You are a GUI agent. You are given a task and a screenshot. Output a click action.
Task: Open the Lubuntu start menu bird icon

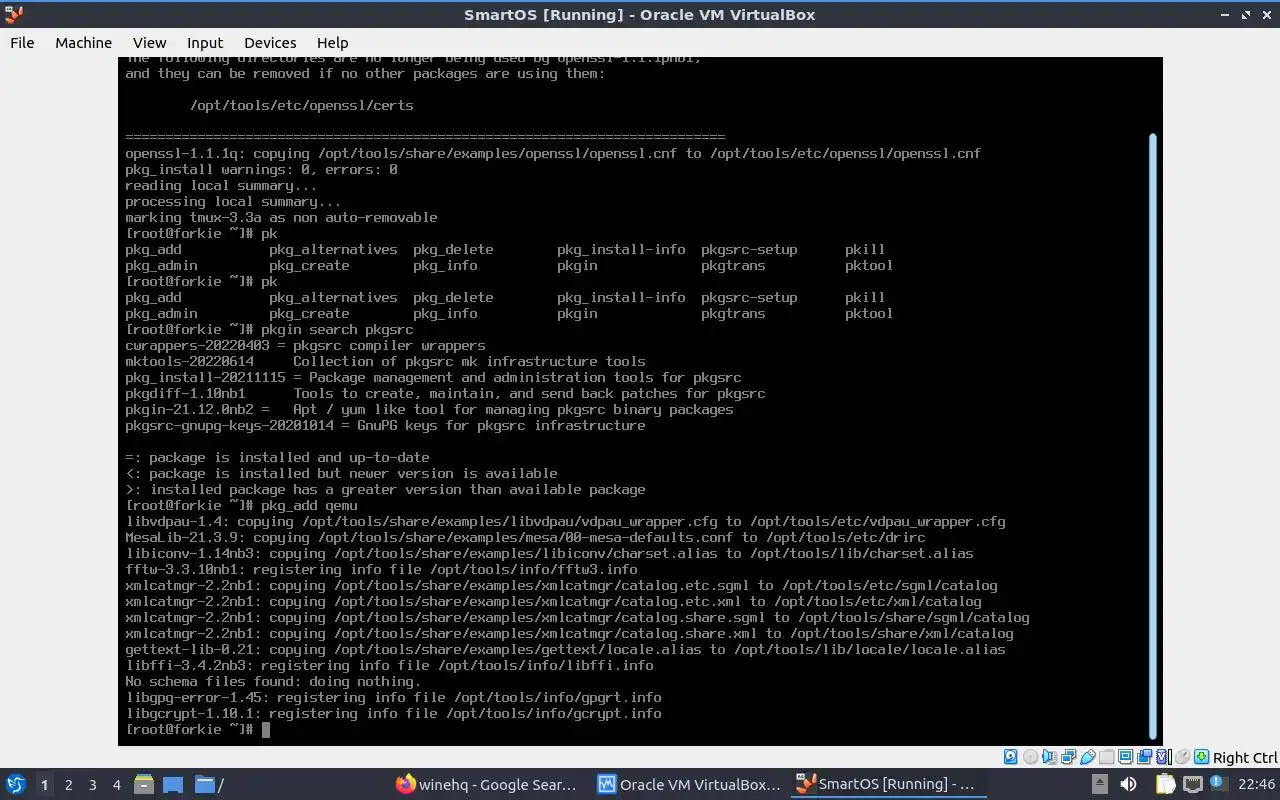pos(15,784)
